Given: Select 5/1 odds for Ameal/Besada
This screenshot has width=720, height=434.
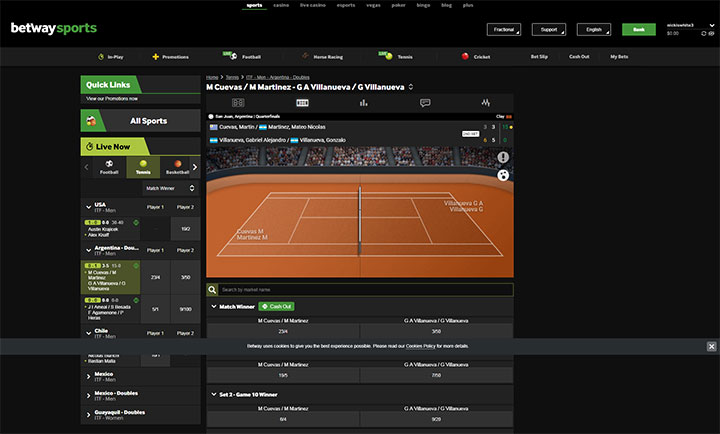Looking at the screenshot, I should [x=155, y=309].
